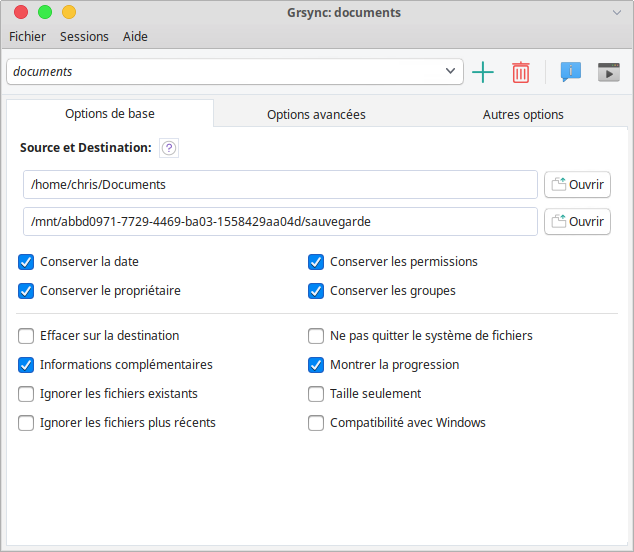The image size is (634, 552).
Task: Click the window title bar chevron icon
Action: click(x=617, y=12)
